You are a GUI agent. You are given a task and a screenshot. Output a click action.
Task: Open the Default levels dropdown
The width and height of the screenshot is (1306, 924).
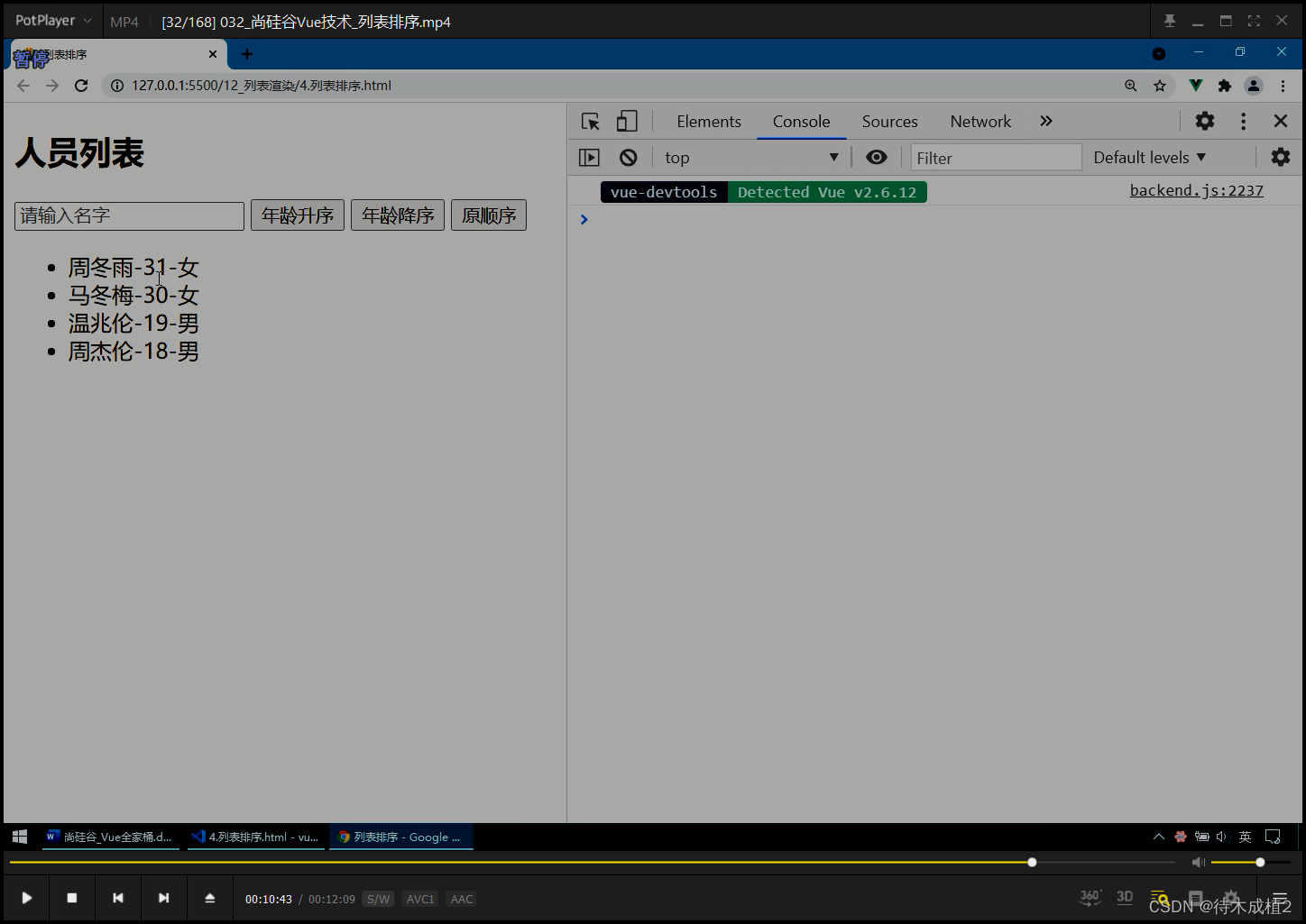pos(1150,158)
